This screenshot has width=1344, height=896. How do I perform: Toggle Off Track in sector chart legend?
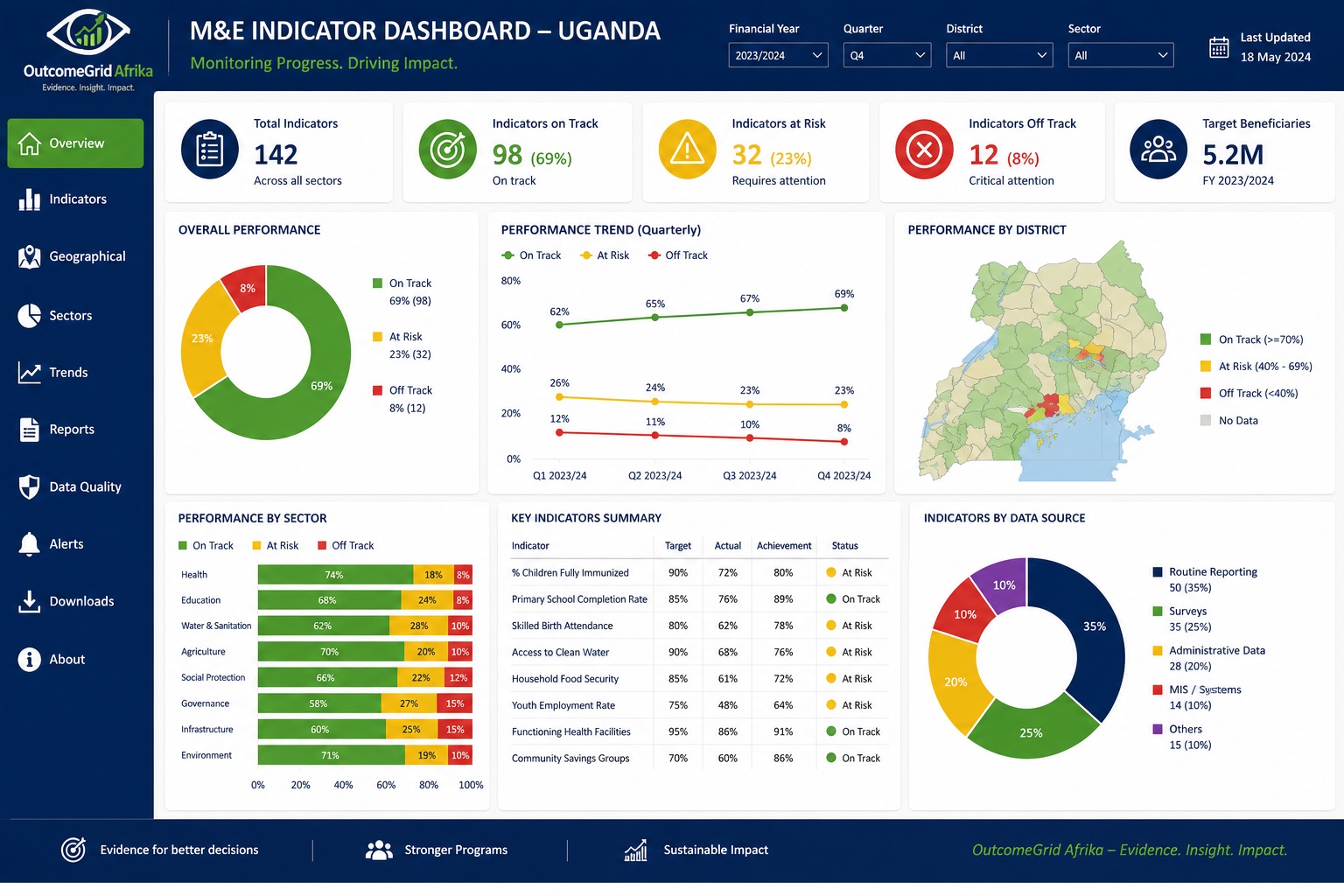(346, 546)
